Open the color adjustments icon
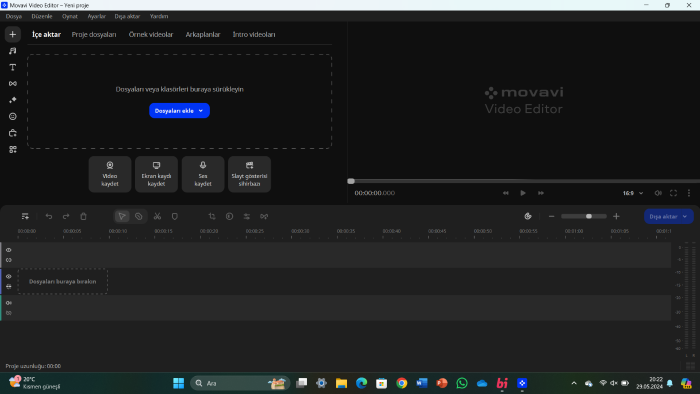This screenshot has width=700, height=394. click(x=229, y=216)
